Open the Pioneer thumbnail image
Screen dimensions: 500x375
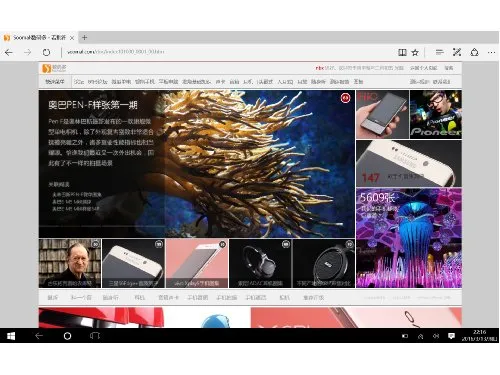[x=436, y=114]
